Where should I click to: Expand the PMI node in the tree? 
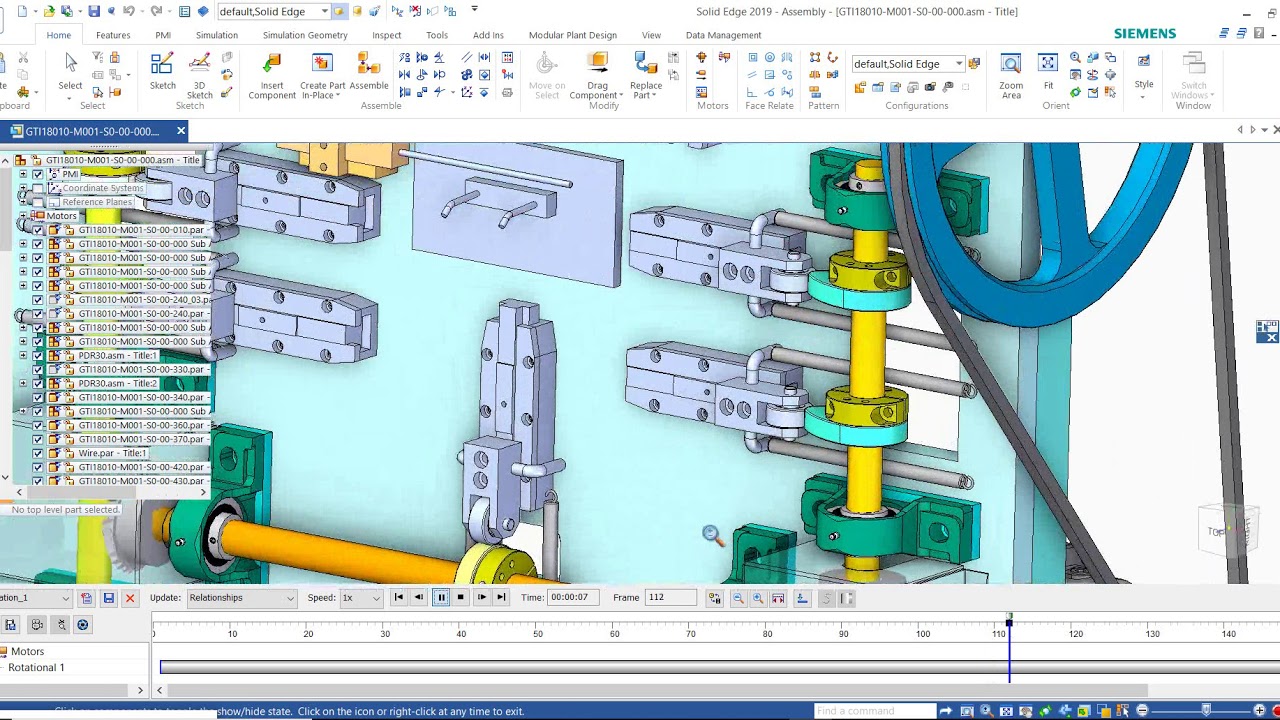[x=23, y=174]
